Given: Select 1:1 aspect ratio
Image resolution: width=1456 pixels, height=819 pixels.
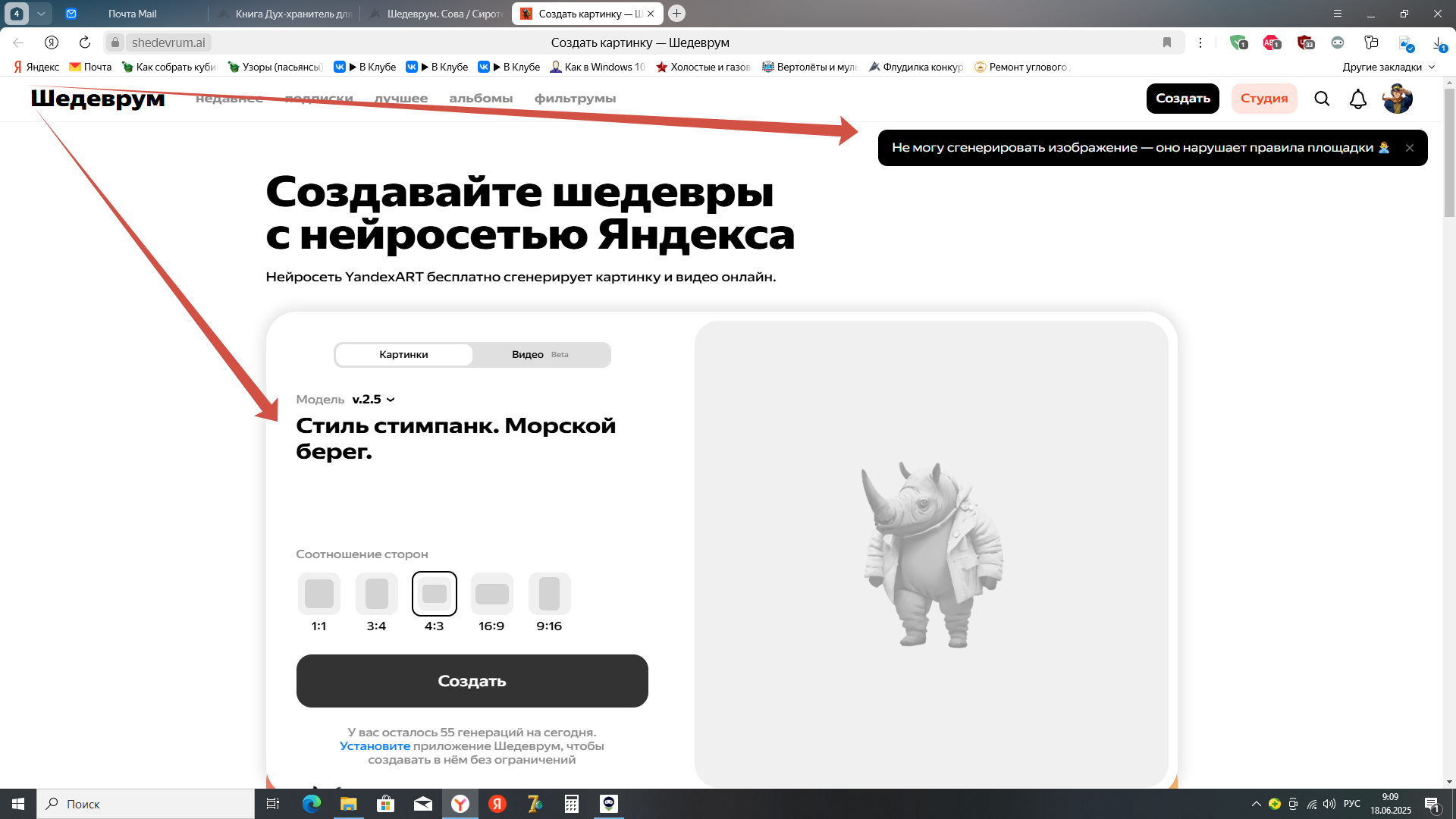Looking at the screenshot, I should click(318, 594).
